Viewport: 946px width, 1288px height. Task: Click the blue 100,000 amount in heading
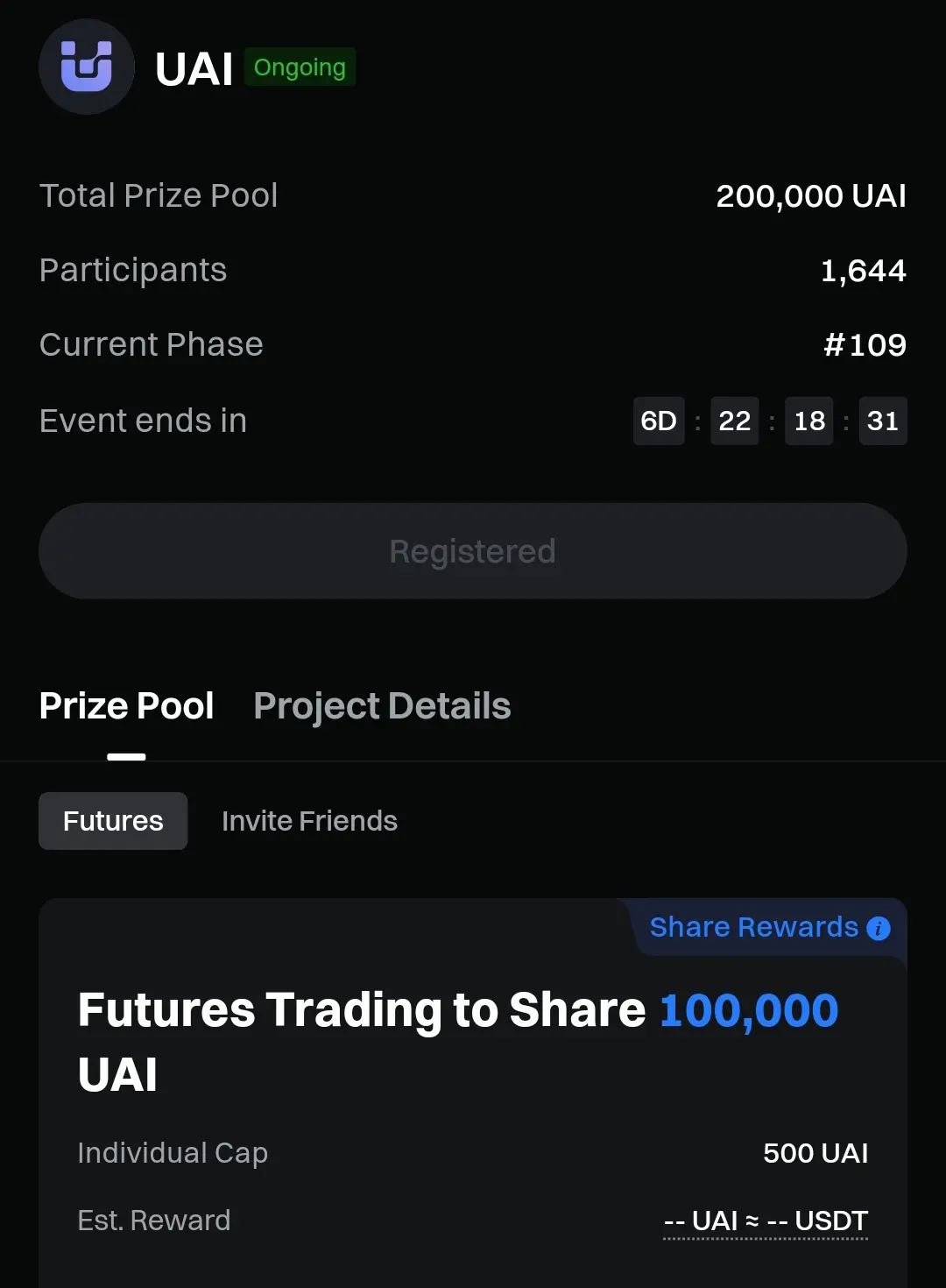pyautogui.click(x=748, y=1010)
